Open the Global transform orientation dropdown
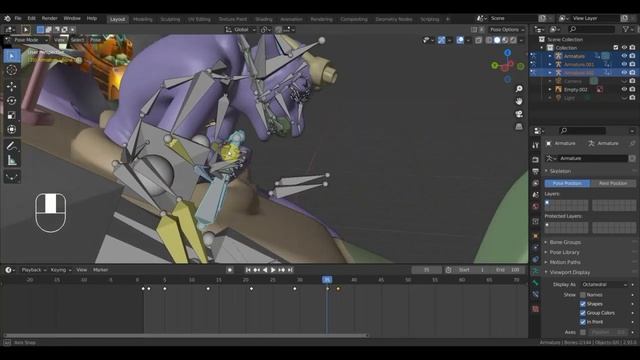 point(240,29)
